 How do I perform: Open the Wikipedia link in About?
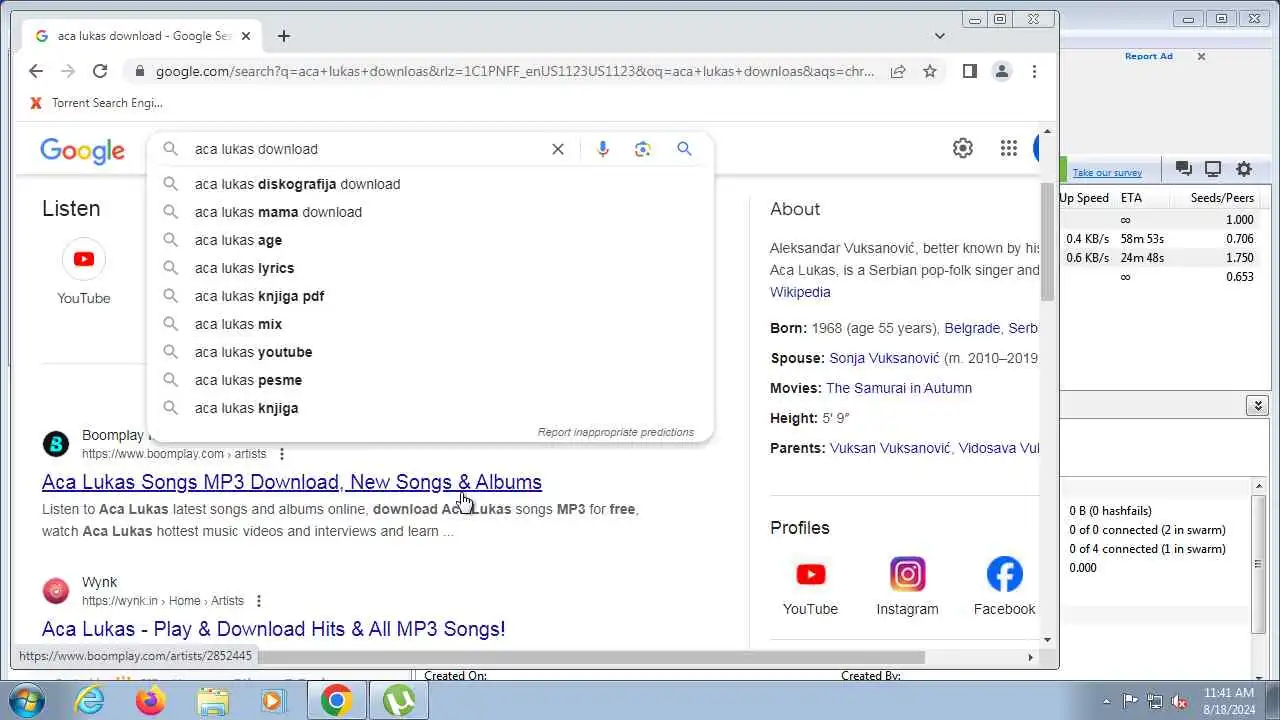(800, 292)
